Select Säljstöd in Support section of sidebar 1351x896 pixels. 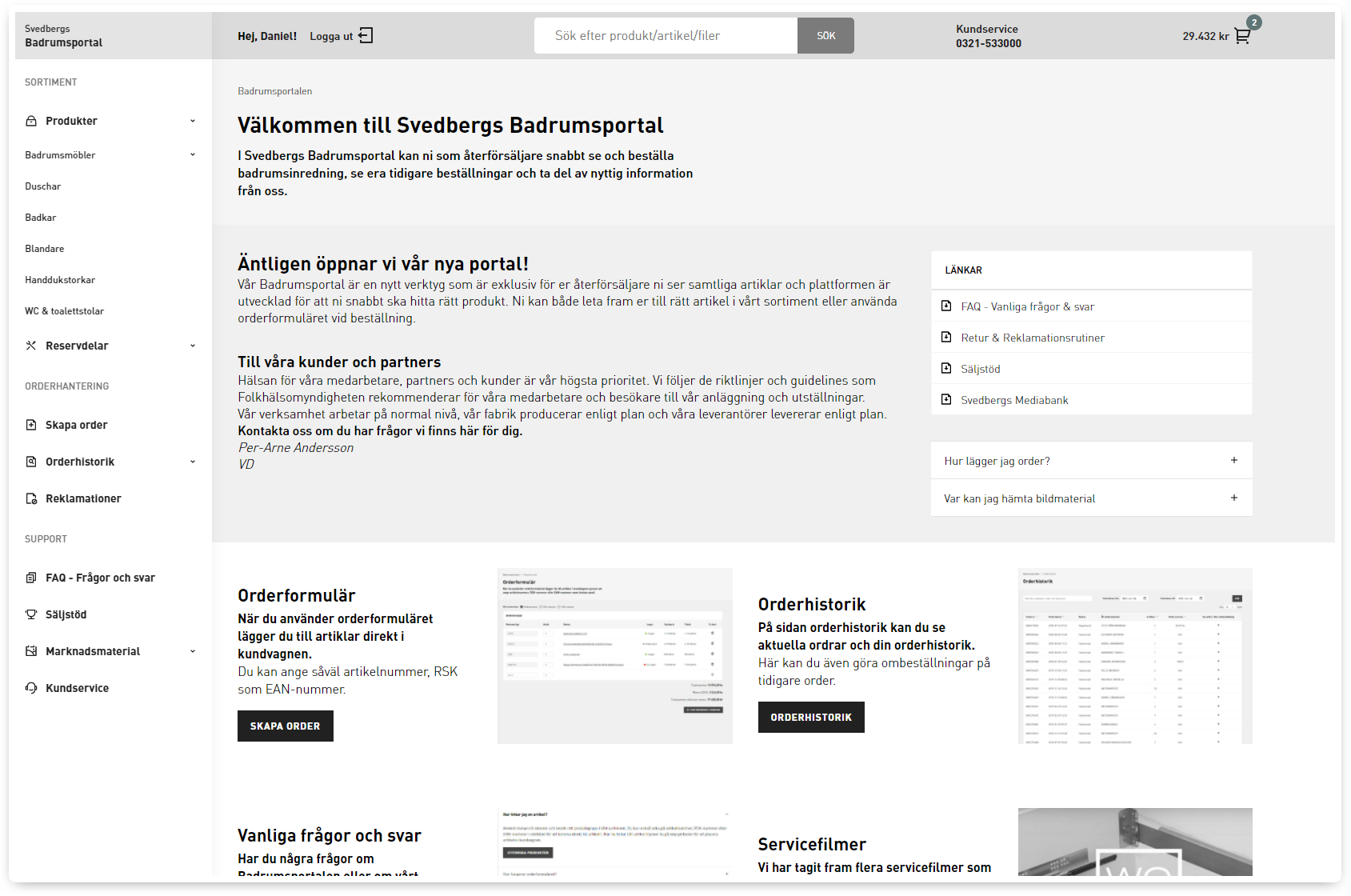coord(66,614)
